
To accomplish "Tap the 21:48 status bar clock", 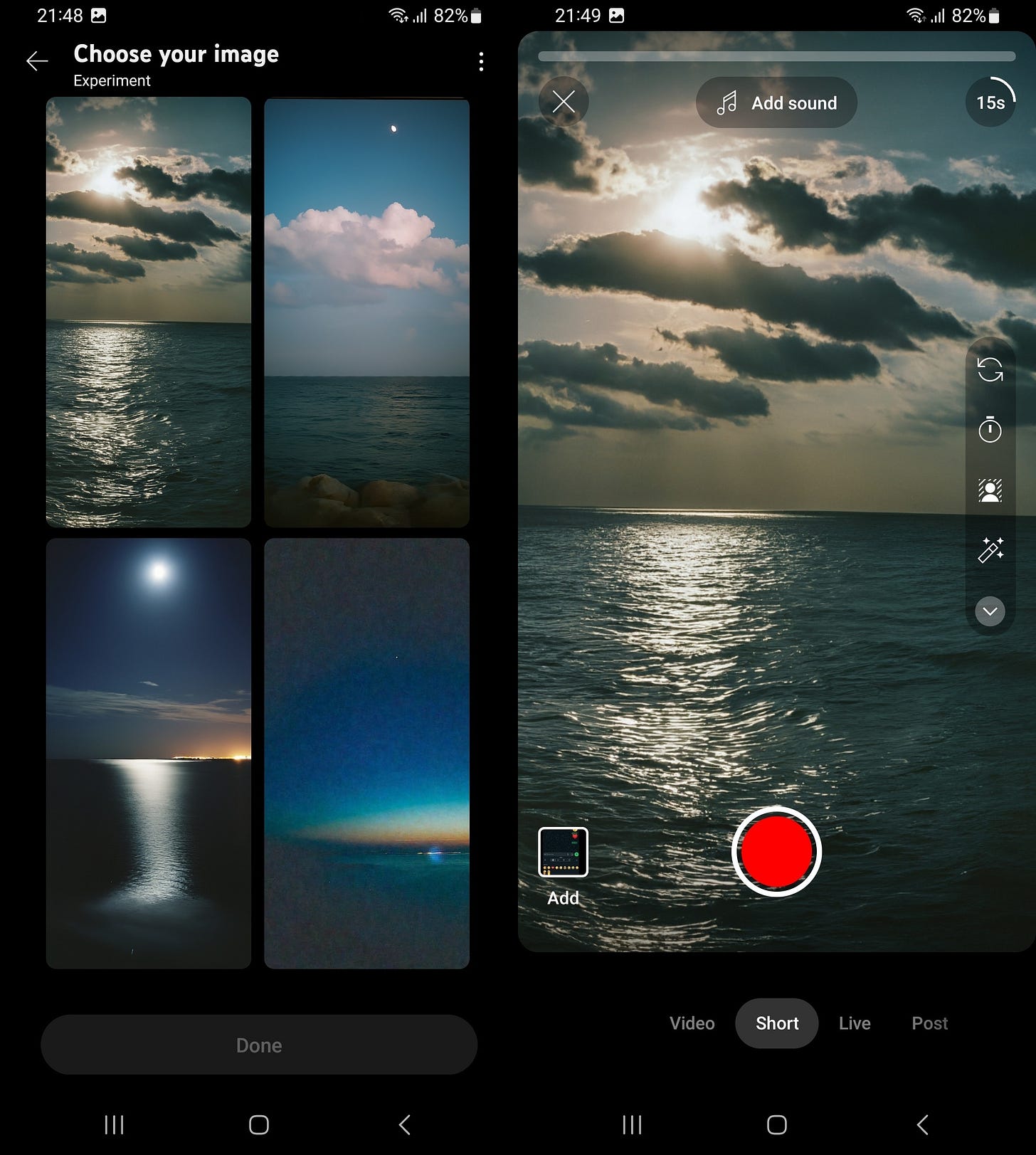I will [60, 16].
